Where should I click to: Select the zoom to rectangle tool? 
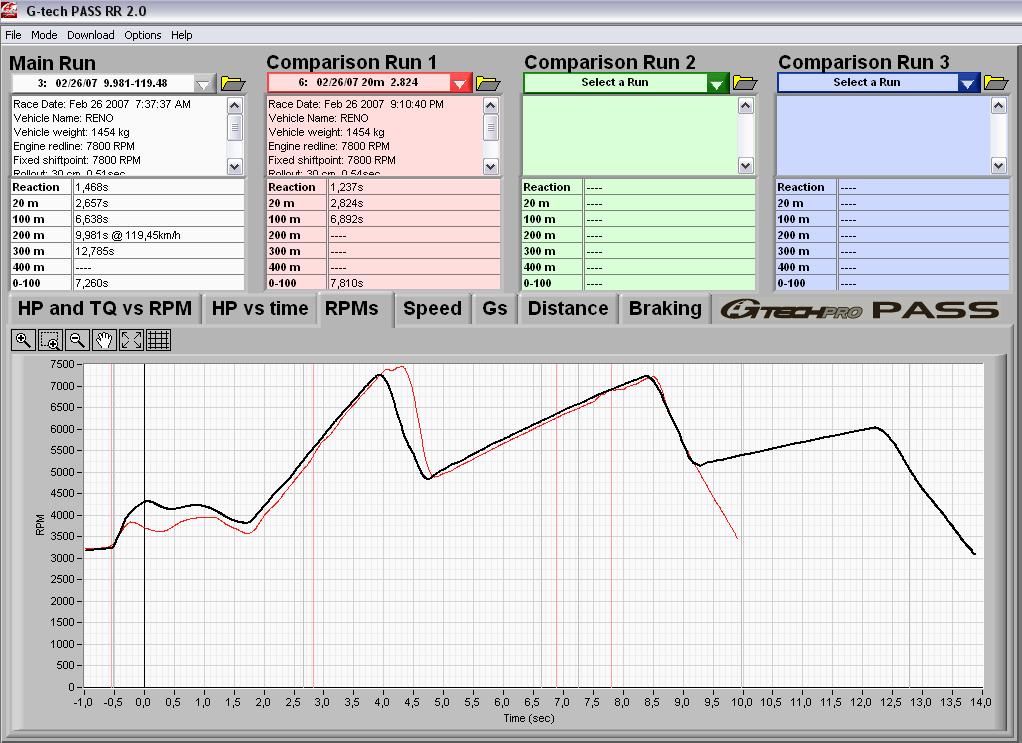click(50, 341)
